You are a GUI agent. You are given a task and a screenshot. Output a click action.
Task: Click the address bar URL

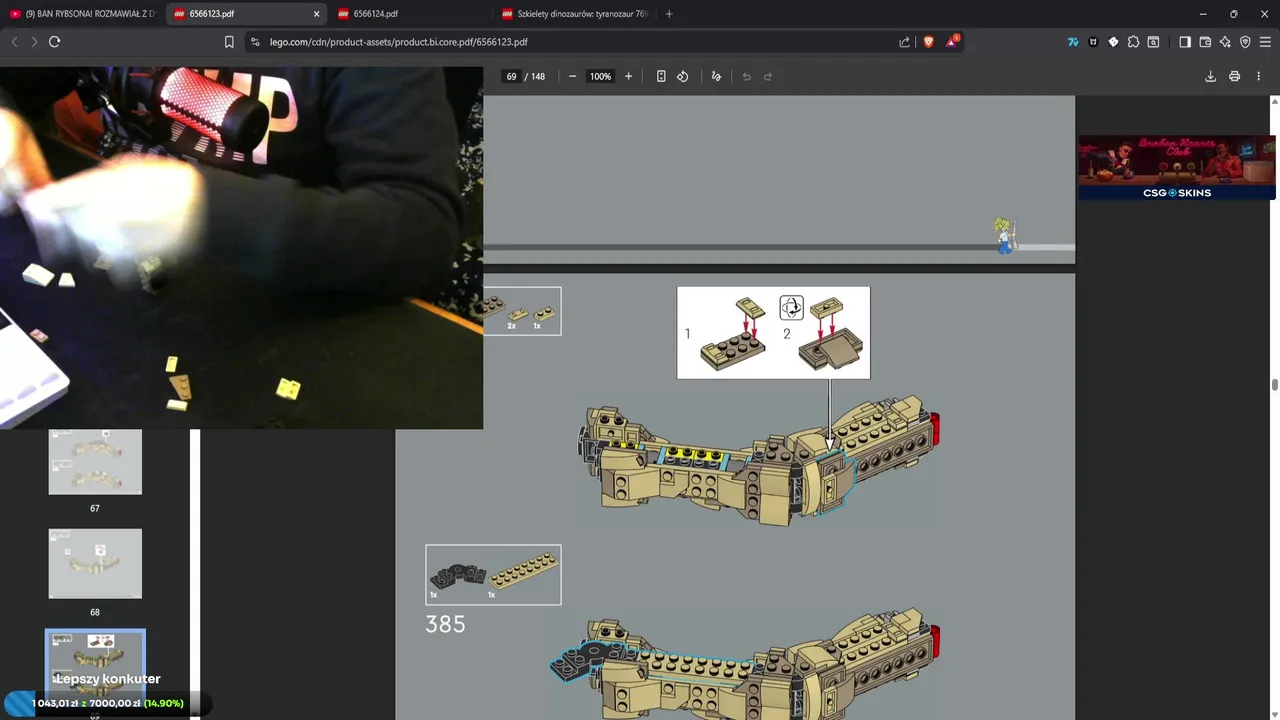point(398,42)
